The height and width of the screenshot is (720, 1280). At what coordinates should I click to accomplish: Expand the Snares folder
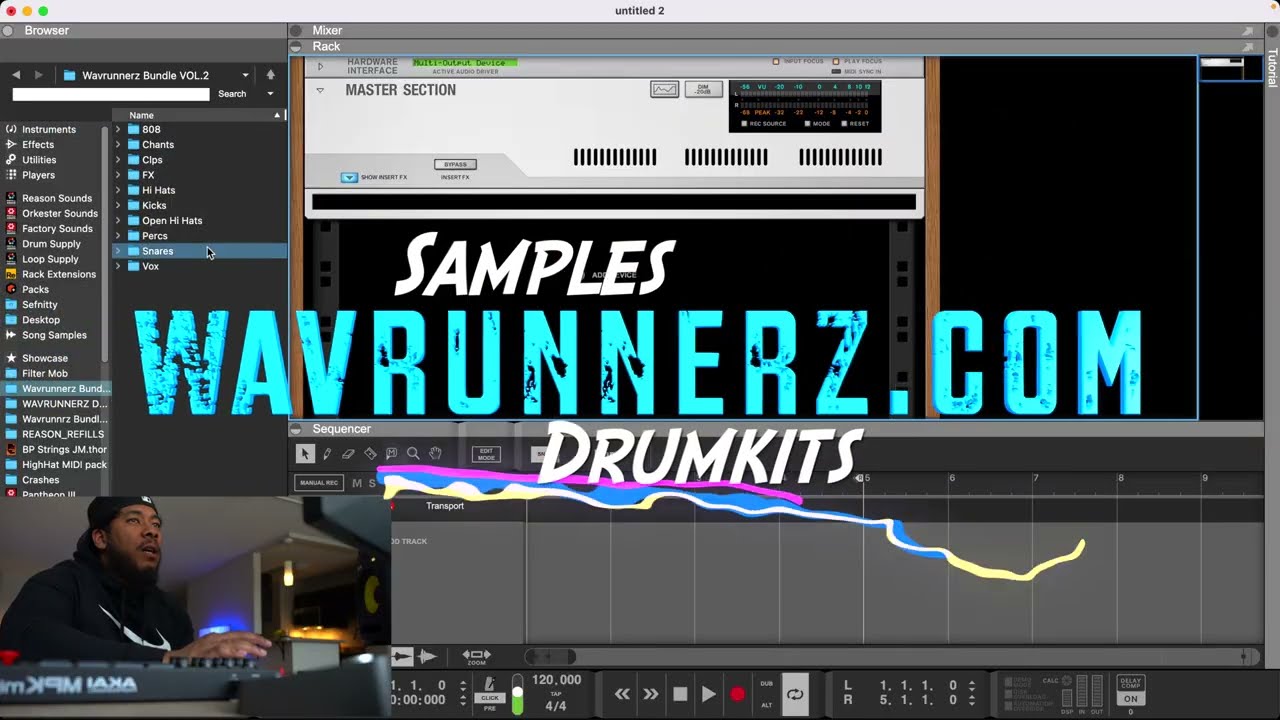click(118, 251)
